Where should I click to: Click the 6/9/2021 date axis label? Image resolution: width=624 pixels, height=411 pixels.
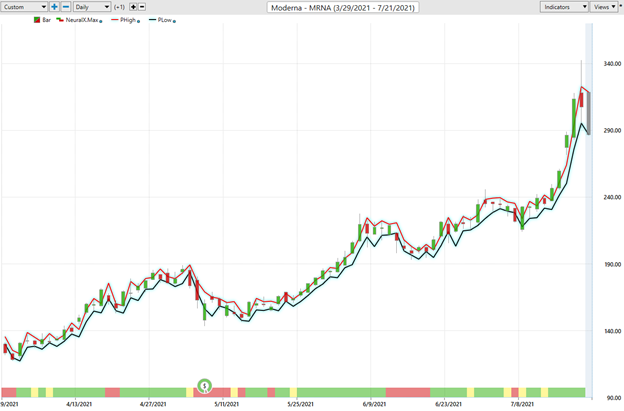click(x=374, y=404)
